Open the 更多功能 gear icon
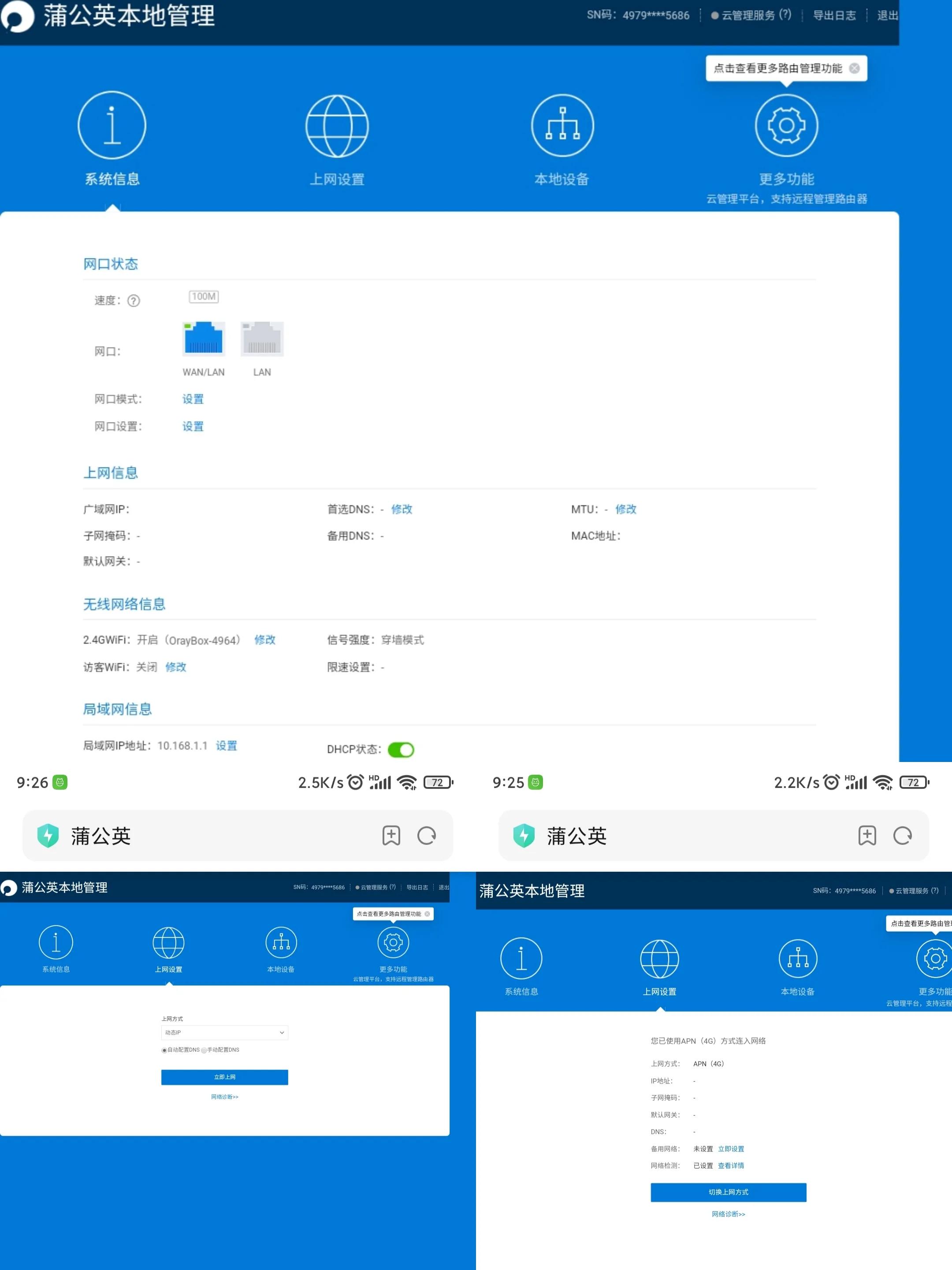The height and width of the screenshot is (1270, 952). pyautogui.click(x=785, y=126)
